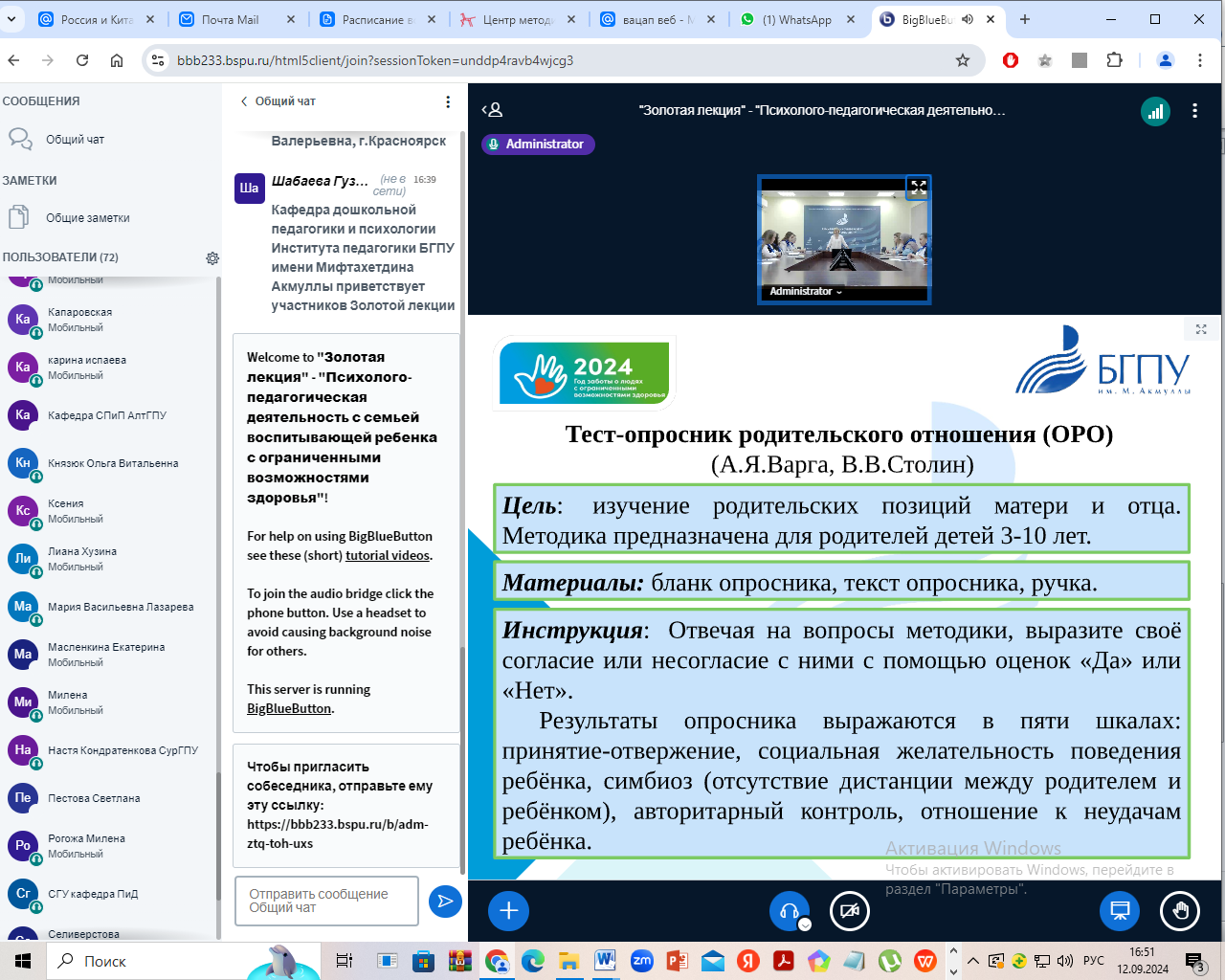Viewport: 1225px width, 980px height.
Task: Toggle the share webcam button
Action: pyautogui.click(x=849, y=910)
